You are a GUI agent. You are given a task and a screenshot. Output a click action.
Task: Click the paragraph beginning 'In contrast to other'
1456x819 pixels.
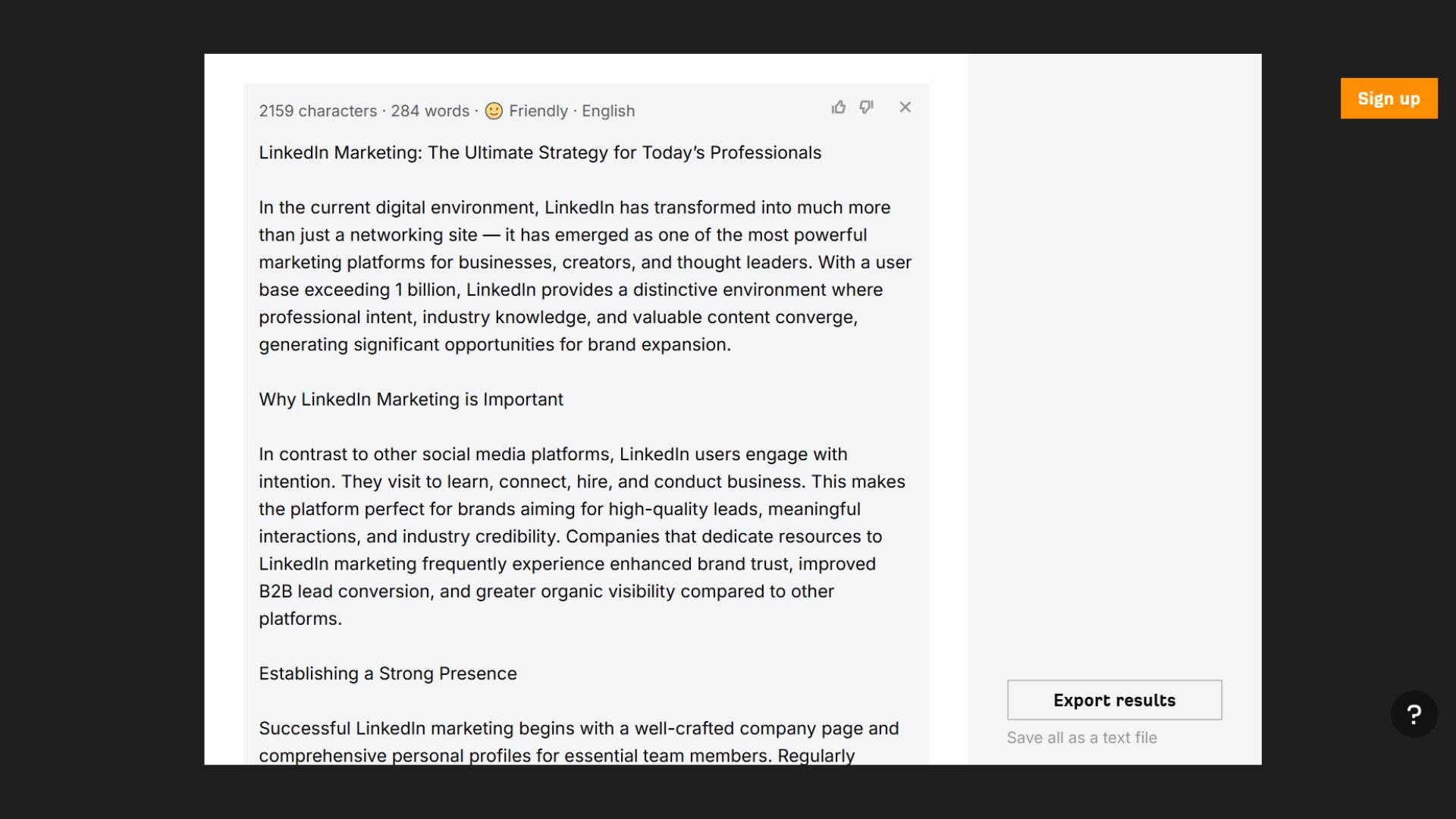(581, 536)
